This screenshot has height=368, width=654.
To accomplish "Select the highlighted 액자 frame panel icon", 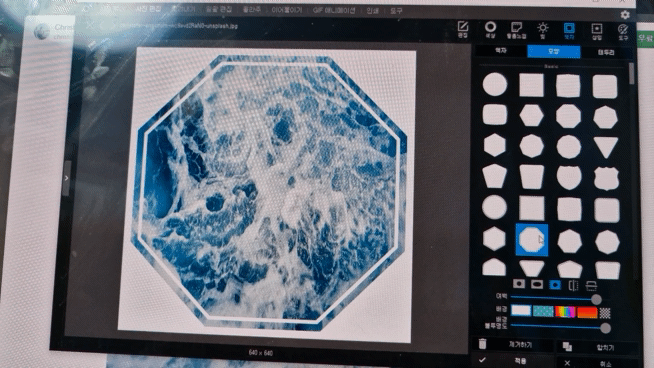I will (569, 31).
